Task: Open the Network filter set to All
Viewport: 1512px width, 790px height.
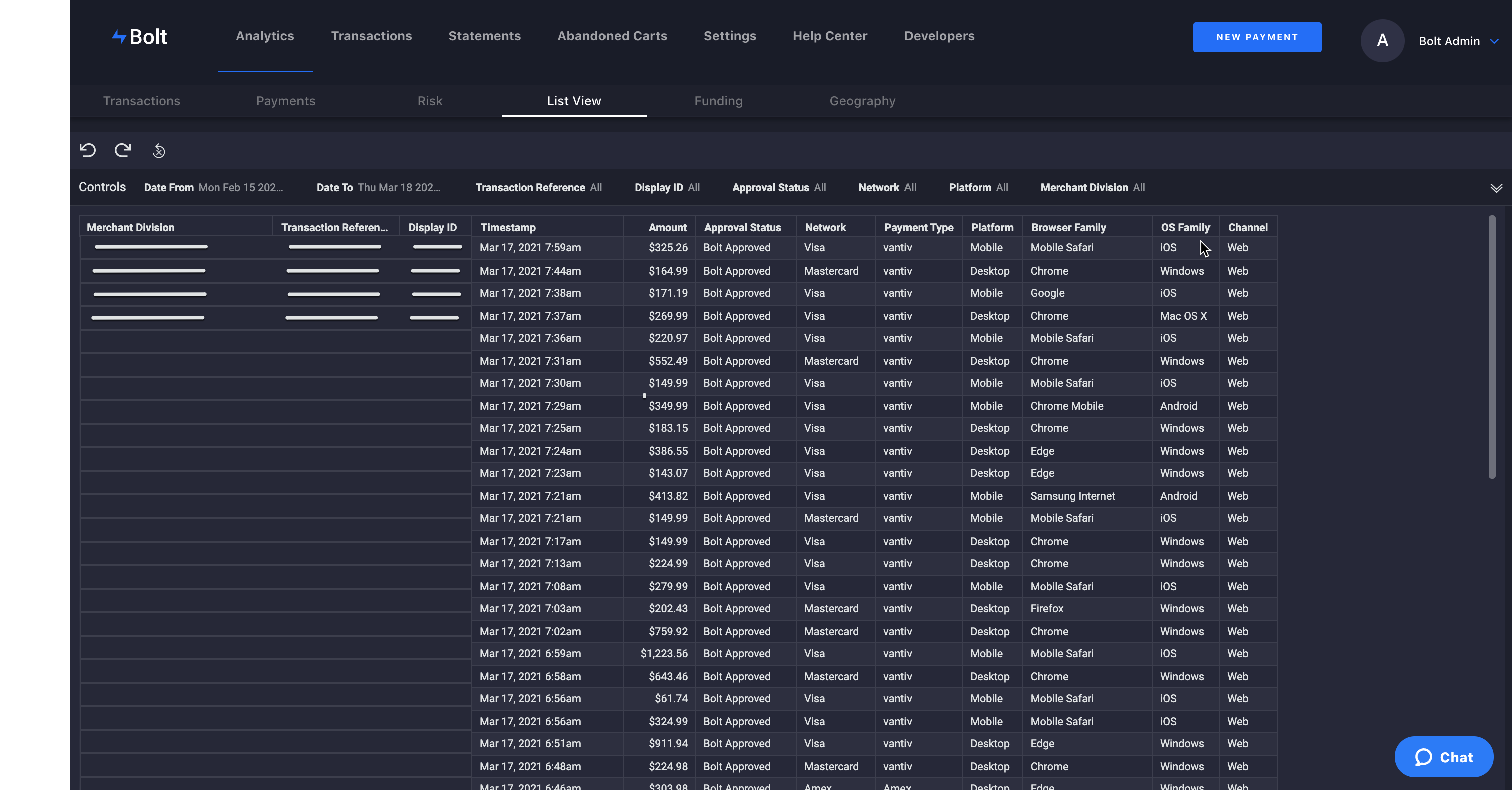Action: [x=887, y=187]
